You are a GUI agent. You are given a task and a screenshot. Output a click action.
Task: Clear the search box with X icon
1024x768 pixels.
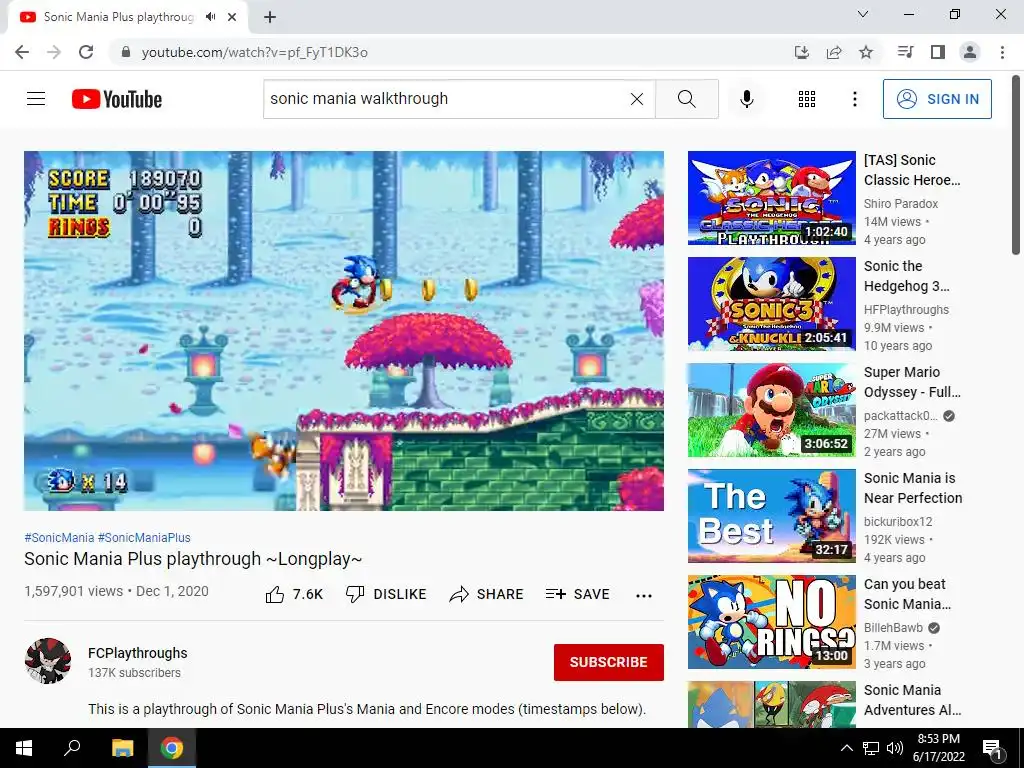pyautogui.click(x=637, y=99)
